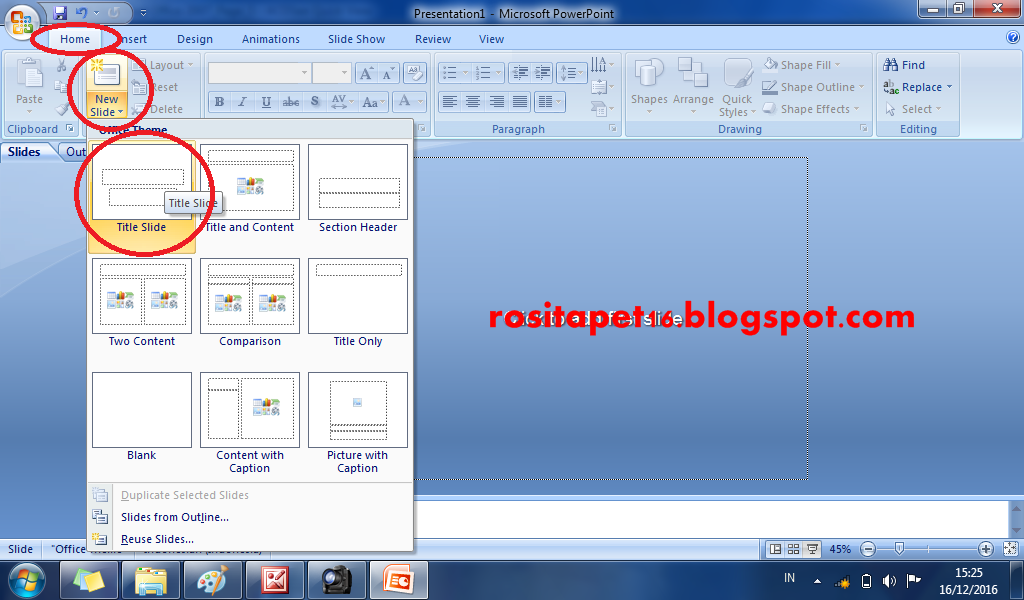Select the Comparison layout

(x=249, y=304)
